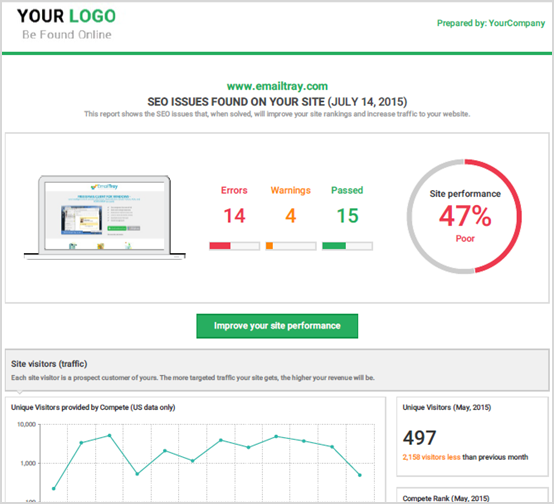Click the Passed count 15
Screen dimensions: 554x504
click(347, 216)
